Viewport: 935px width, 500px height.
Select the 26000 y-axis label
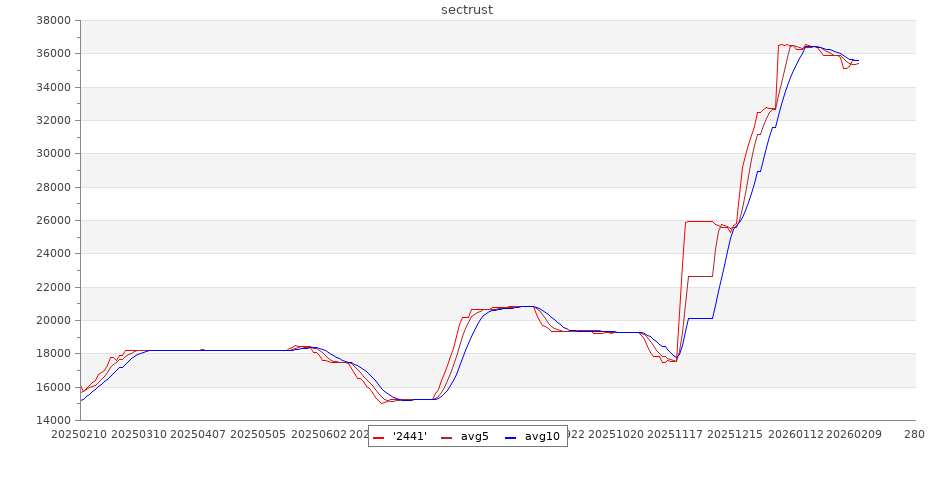tap(51, 220)
